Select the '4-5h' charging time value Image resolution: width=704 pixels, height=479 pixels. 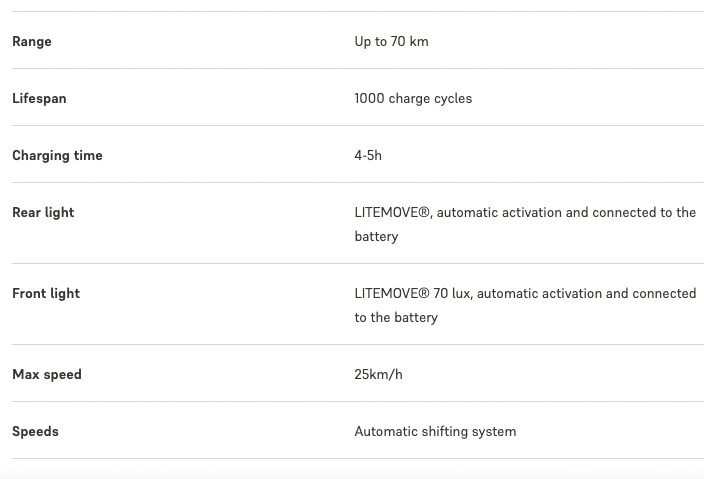pyautogui.click(x=368, y=155)
